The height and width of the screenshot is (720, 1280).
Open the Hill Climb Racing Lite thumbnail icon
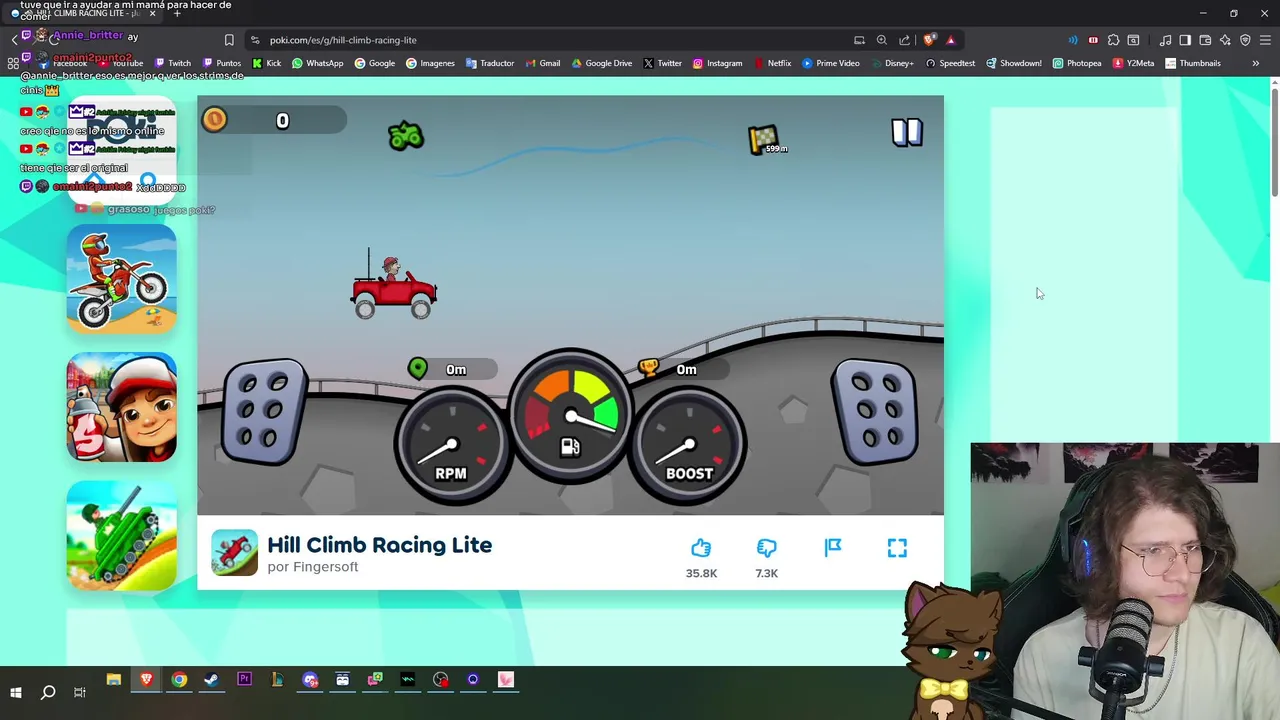pos(234,553)
